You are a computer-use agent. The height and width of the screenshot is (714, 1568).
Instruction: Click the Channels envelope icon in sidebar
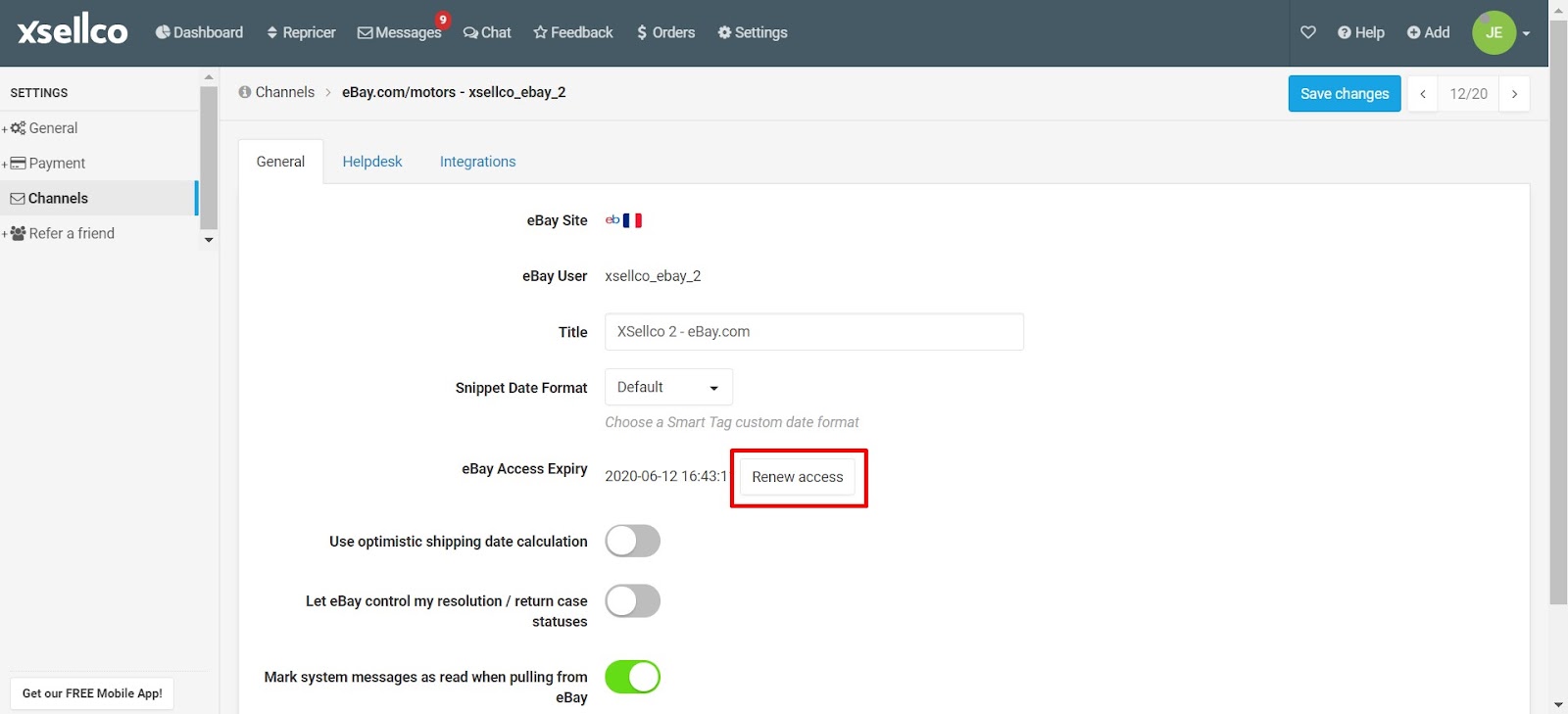[x=18, y=199]
